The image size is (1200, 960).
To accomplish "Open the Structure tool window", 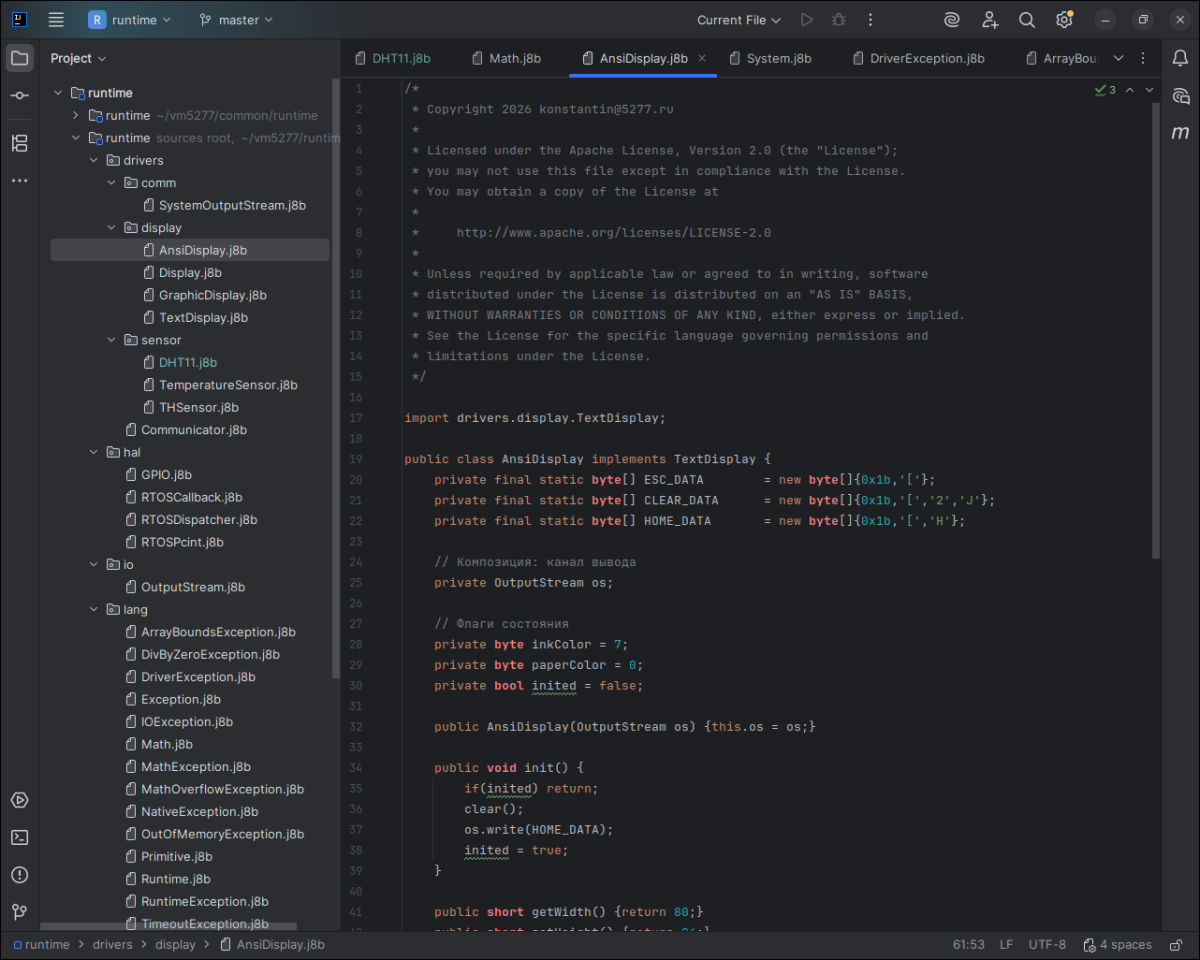I will point(19,143).
